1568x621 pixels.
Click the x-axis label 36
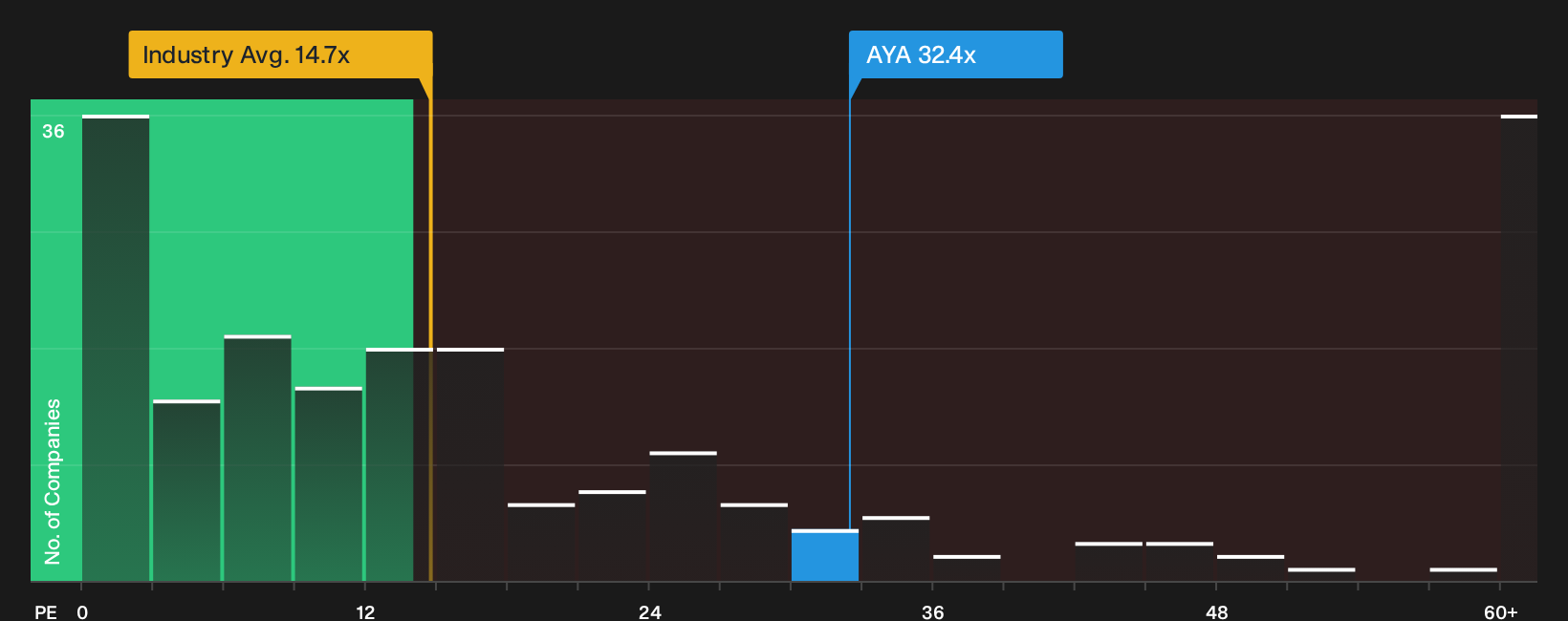coord(933,612)
